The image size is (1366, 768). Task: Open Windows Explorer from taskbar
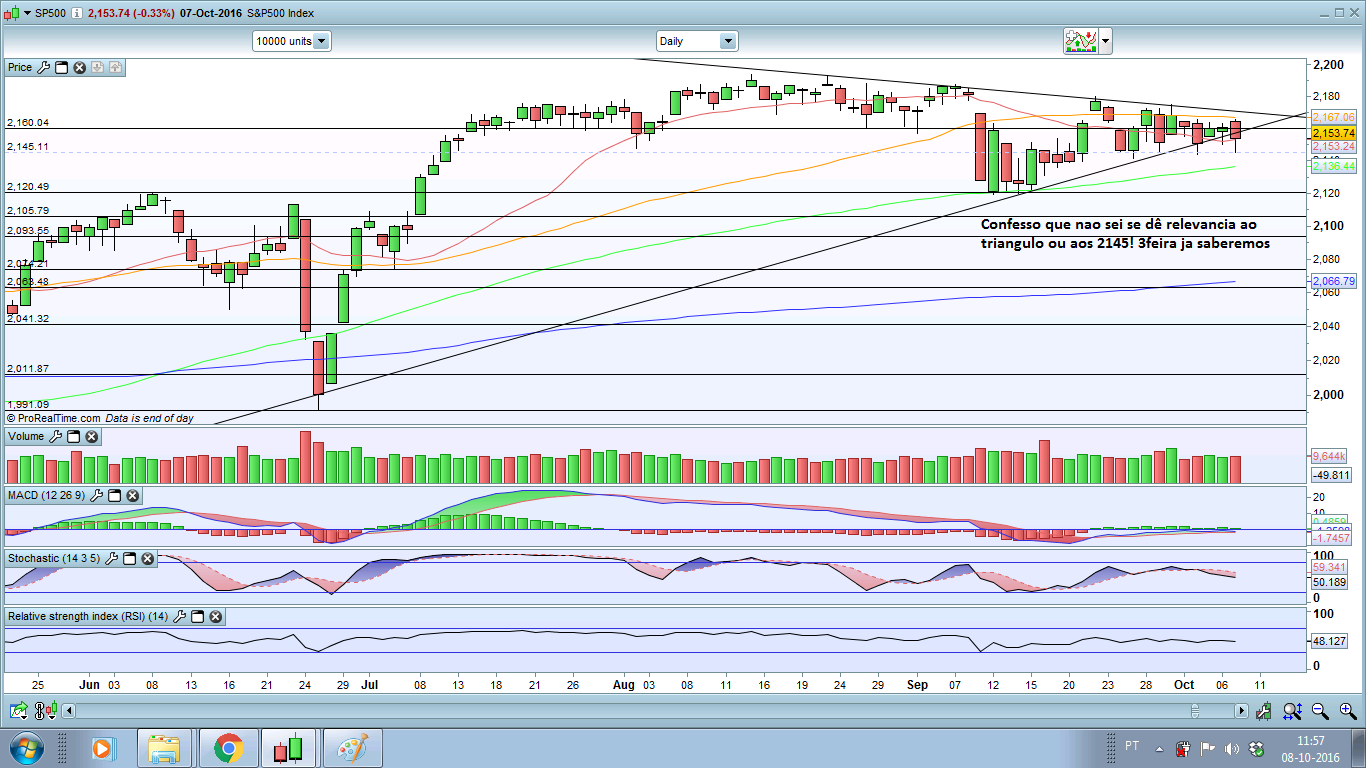click(164, 747)
